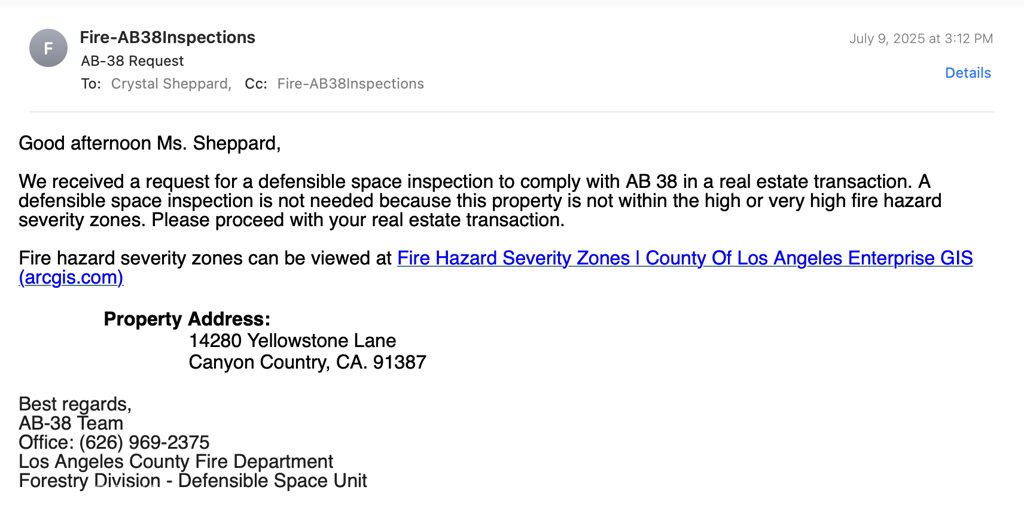The height and width of the screenshot is (508, 1024).
Task: Click the 14280 Yellowstone Lane address line
Action: (x=292, y=341)
